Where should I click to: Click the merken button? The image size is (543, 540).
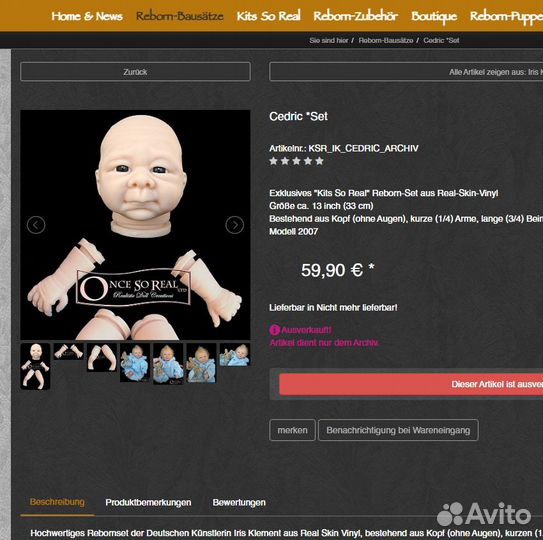[x=292, y=430]
